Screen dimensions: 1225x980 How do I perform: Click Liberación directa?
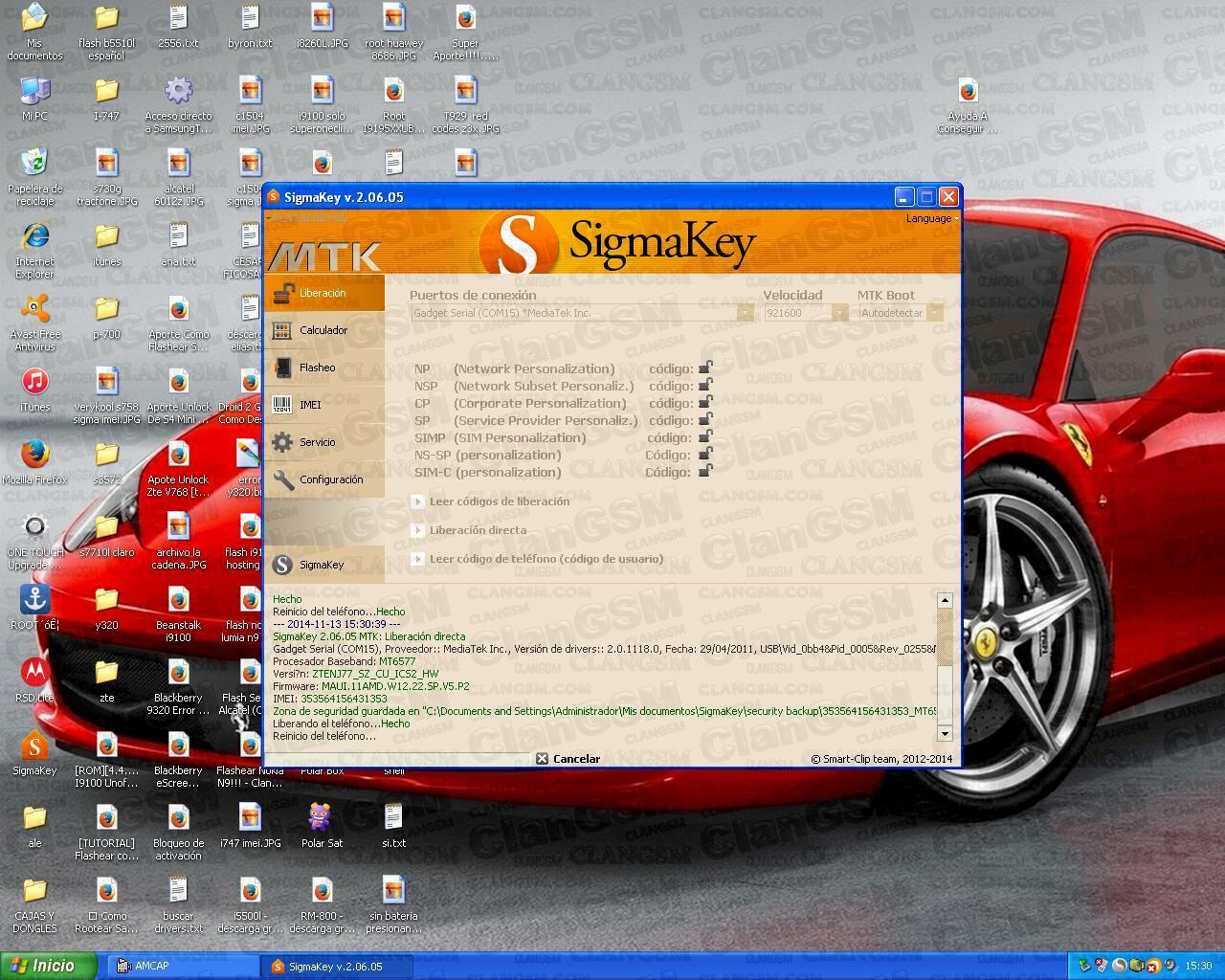pos(470,530)
